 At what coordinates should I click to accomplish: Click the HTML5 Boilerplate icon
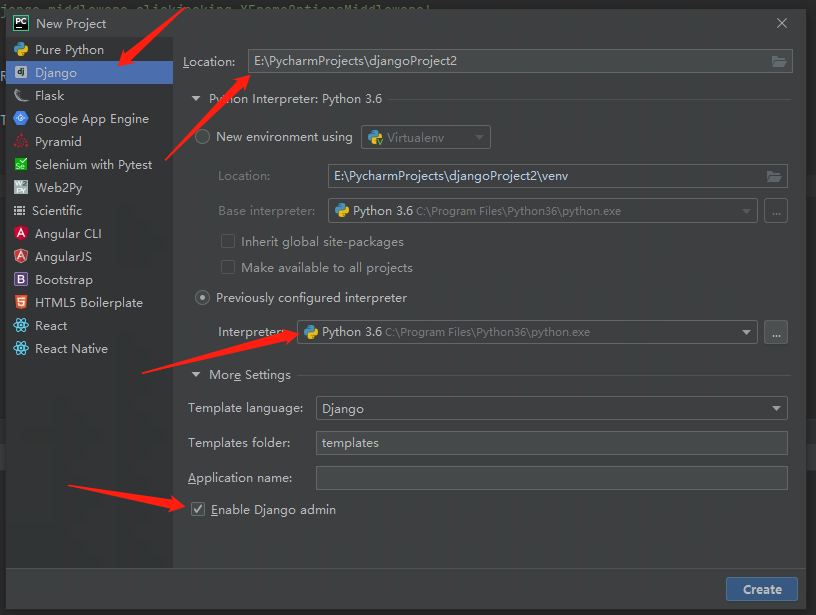click(x=21, y=302)
